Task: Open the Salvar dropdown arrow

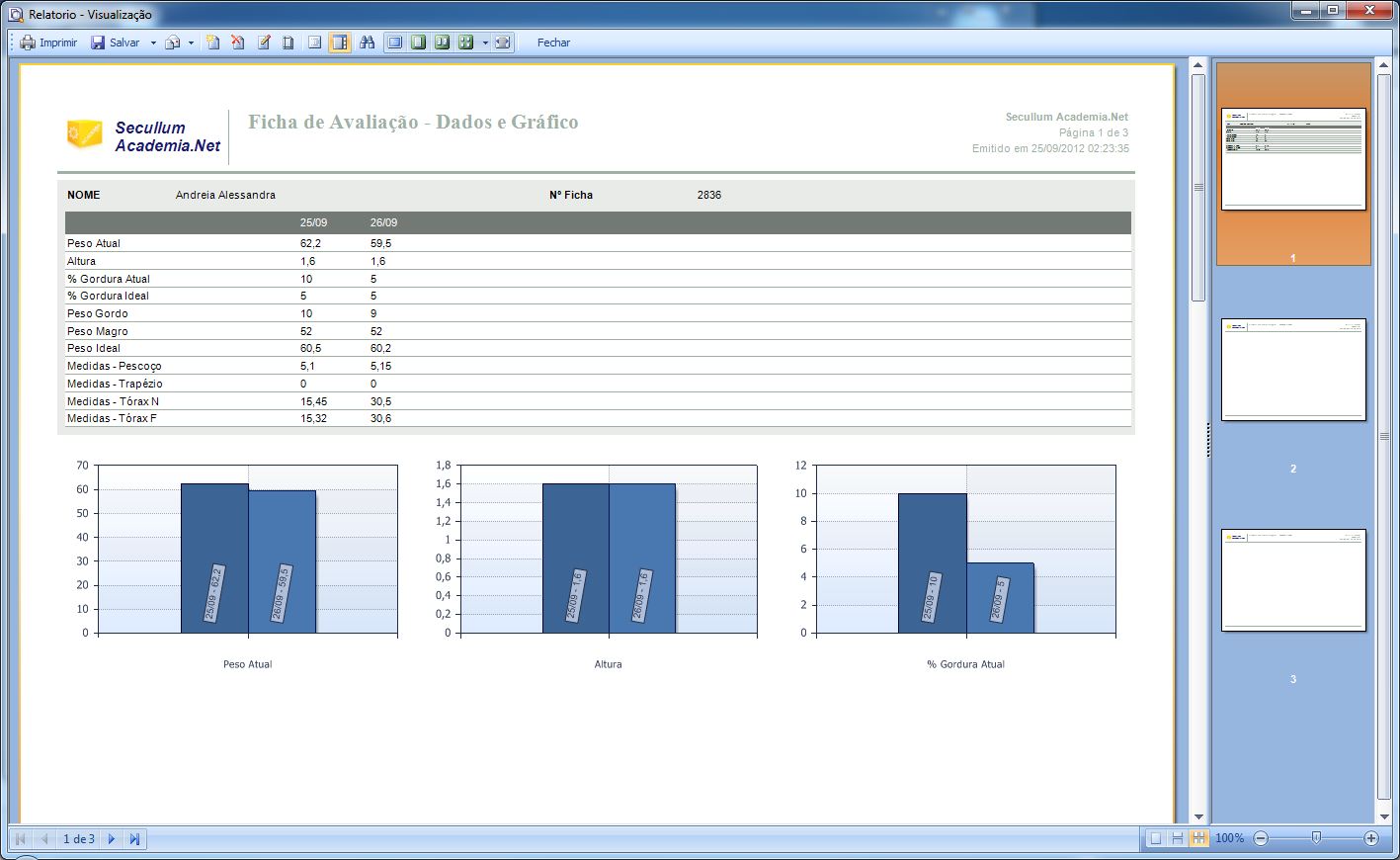Action: (x=153, y=43)
